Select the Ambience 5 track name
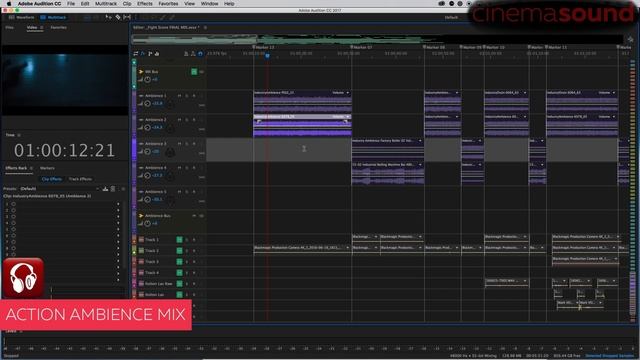 click(x=156, y=192)
